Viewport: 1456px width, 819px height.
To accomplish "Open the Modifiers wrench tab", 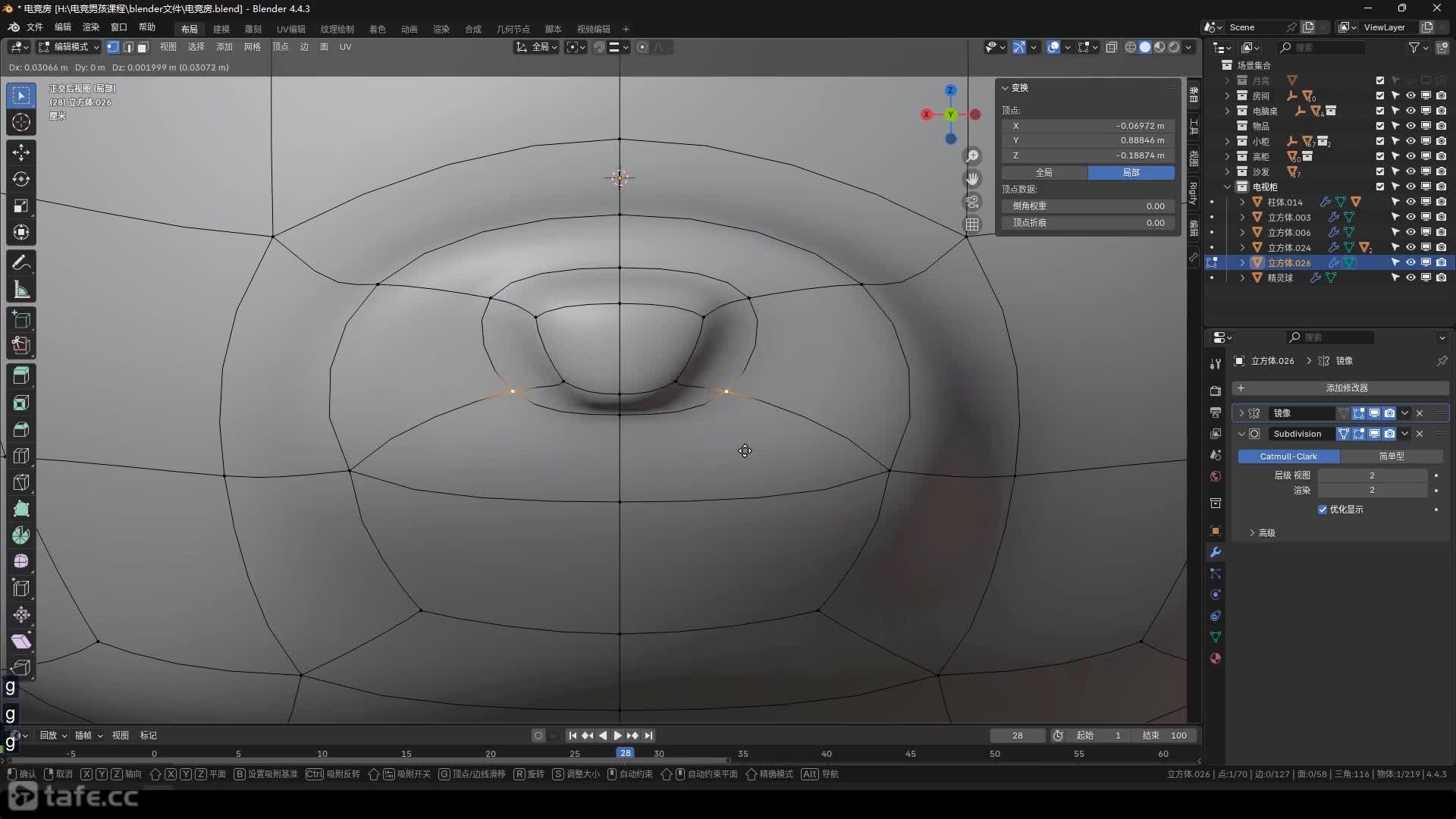I will click(x=1216, y=552).
